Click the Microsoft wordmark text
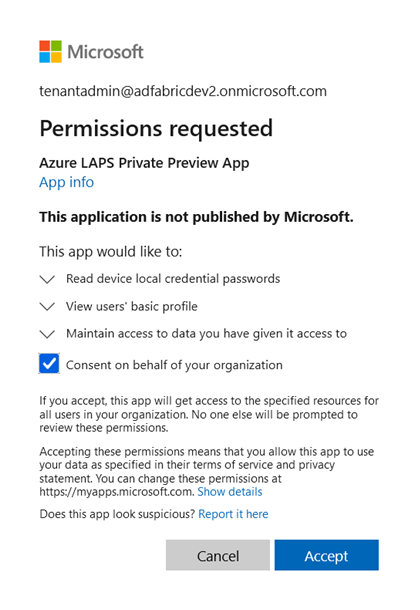The width and height of the screenshot is (420, 610). click(105, 52)
